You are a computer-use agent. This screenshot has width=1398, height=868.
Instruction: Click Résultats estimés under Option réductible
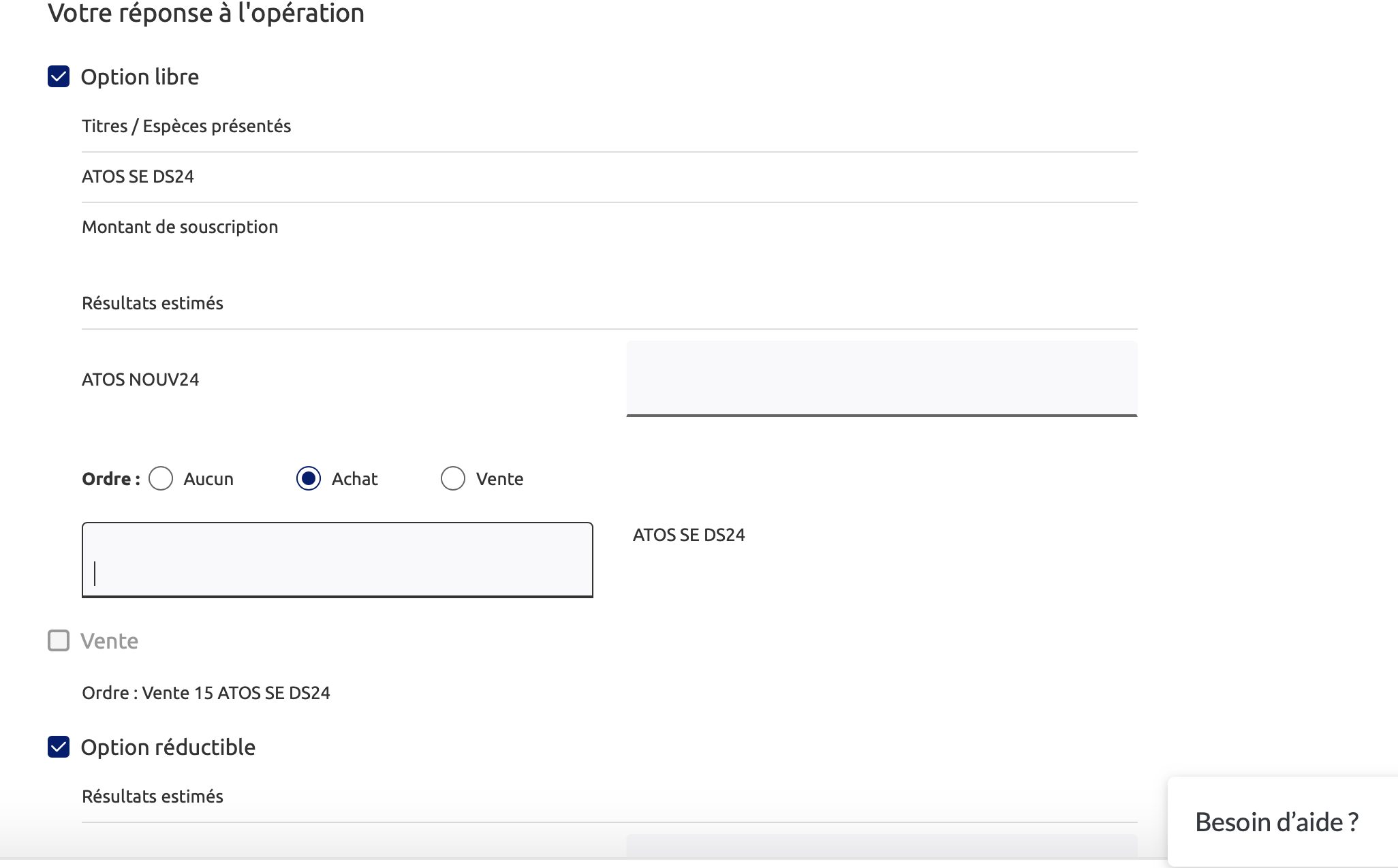tap(153, 796)
